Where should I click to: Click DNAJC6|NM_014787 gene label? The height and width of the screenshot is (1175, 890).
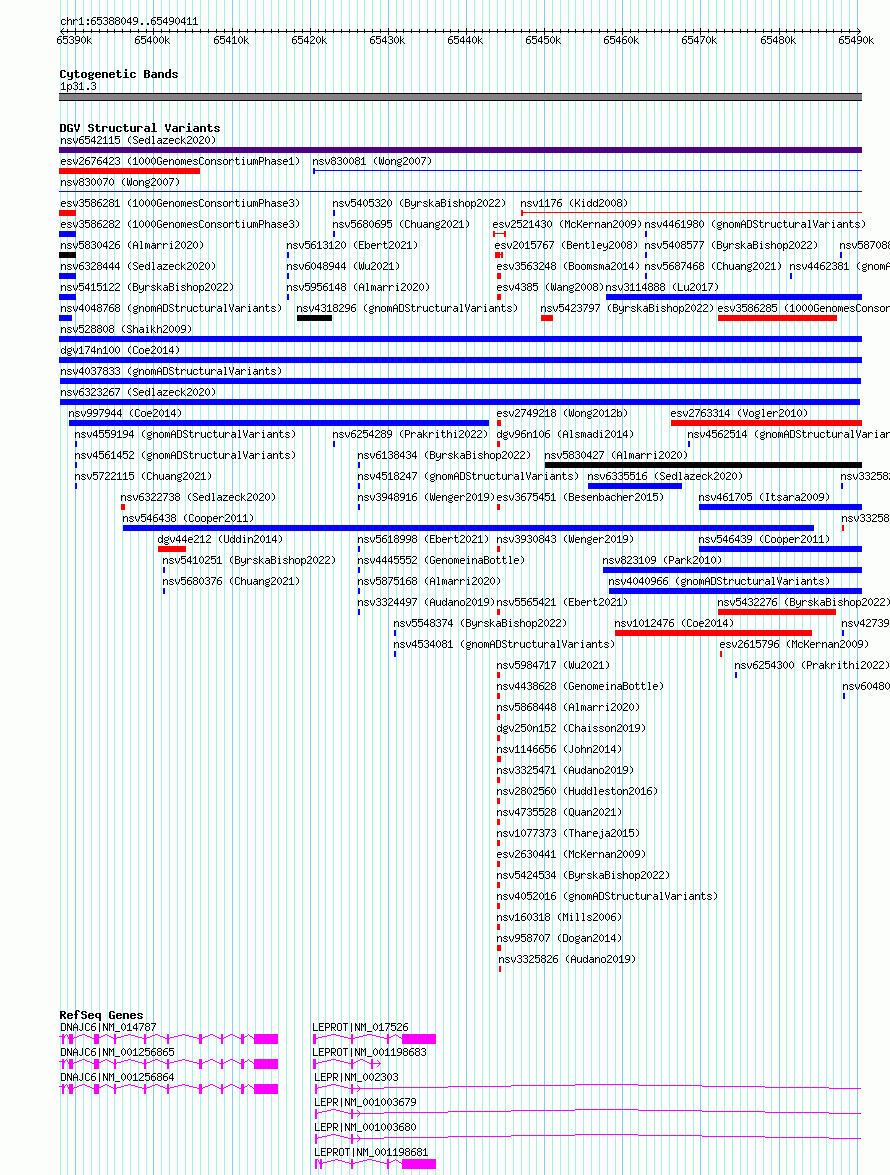tap(108, 1027)
